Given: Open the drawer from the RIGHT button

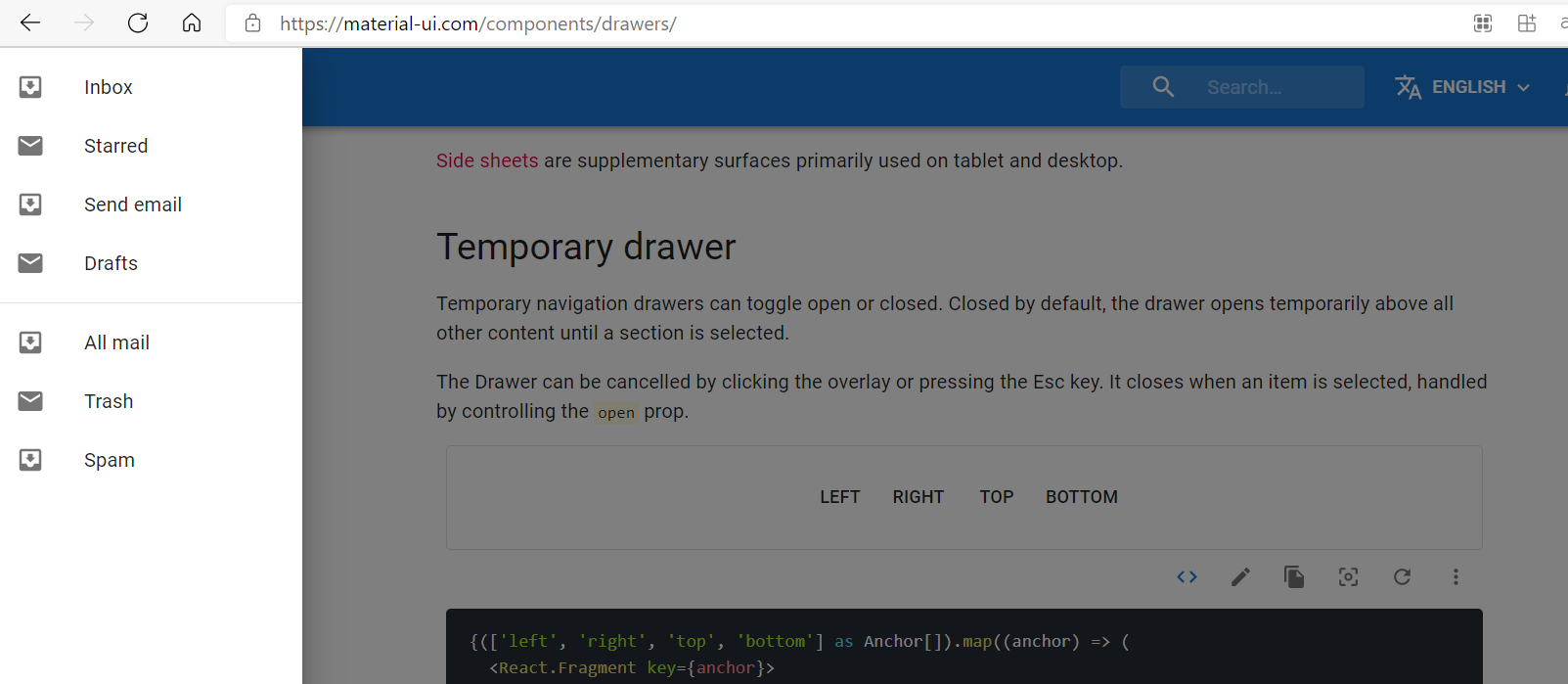Looking at the screenshot, I should (x=918, y=497).
